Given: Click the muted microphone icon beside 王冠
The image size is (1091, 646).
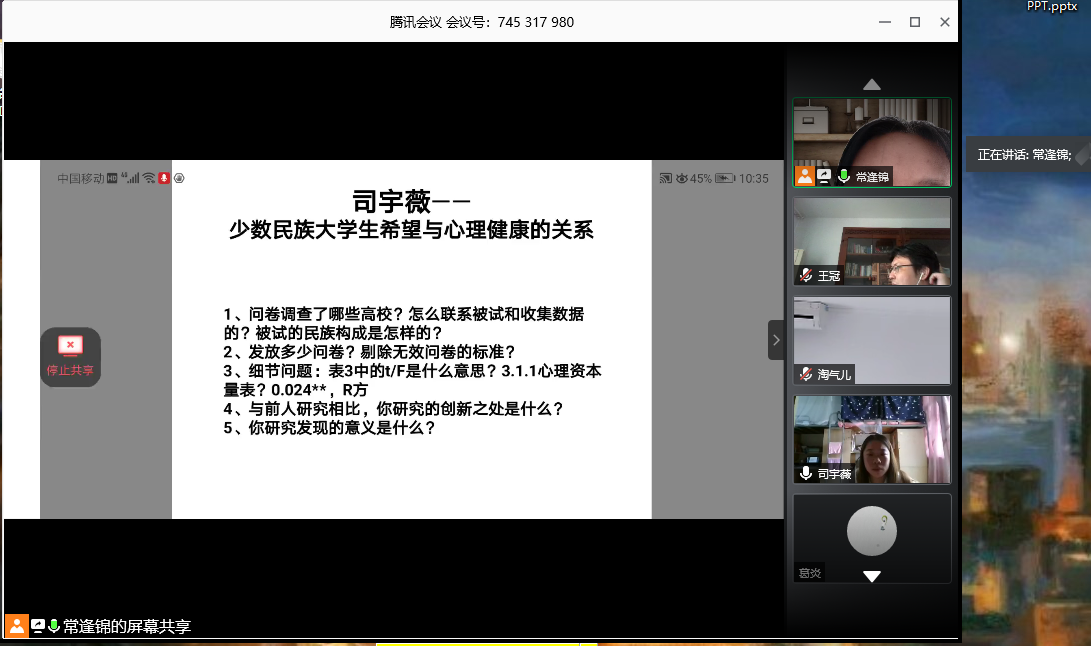Looking at the screenshot, I should click(806, 275).
